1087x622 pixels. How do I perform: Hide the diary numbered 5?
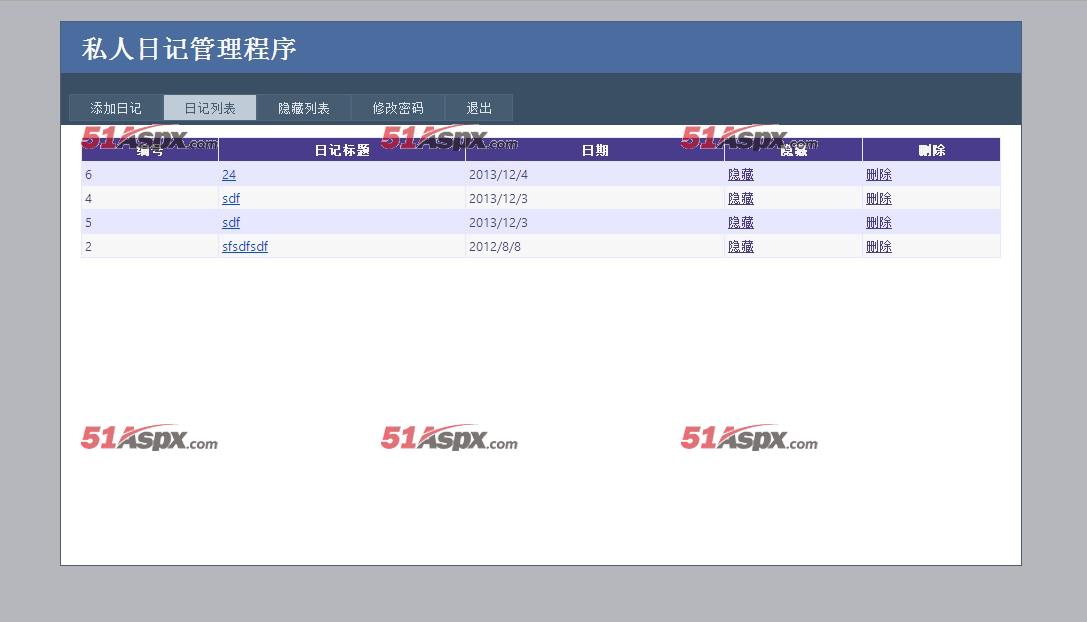pyautogui.click(x=740, y=223)
